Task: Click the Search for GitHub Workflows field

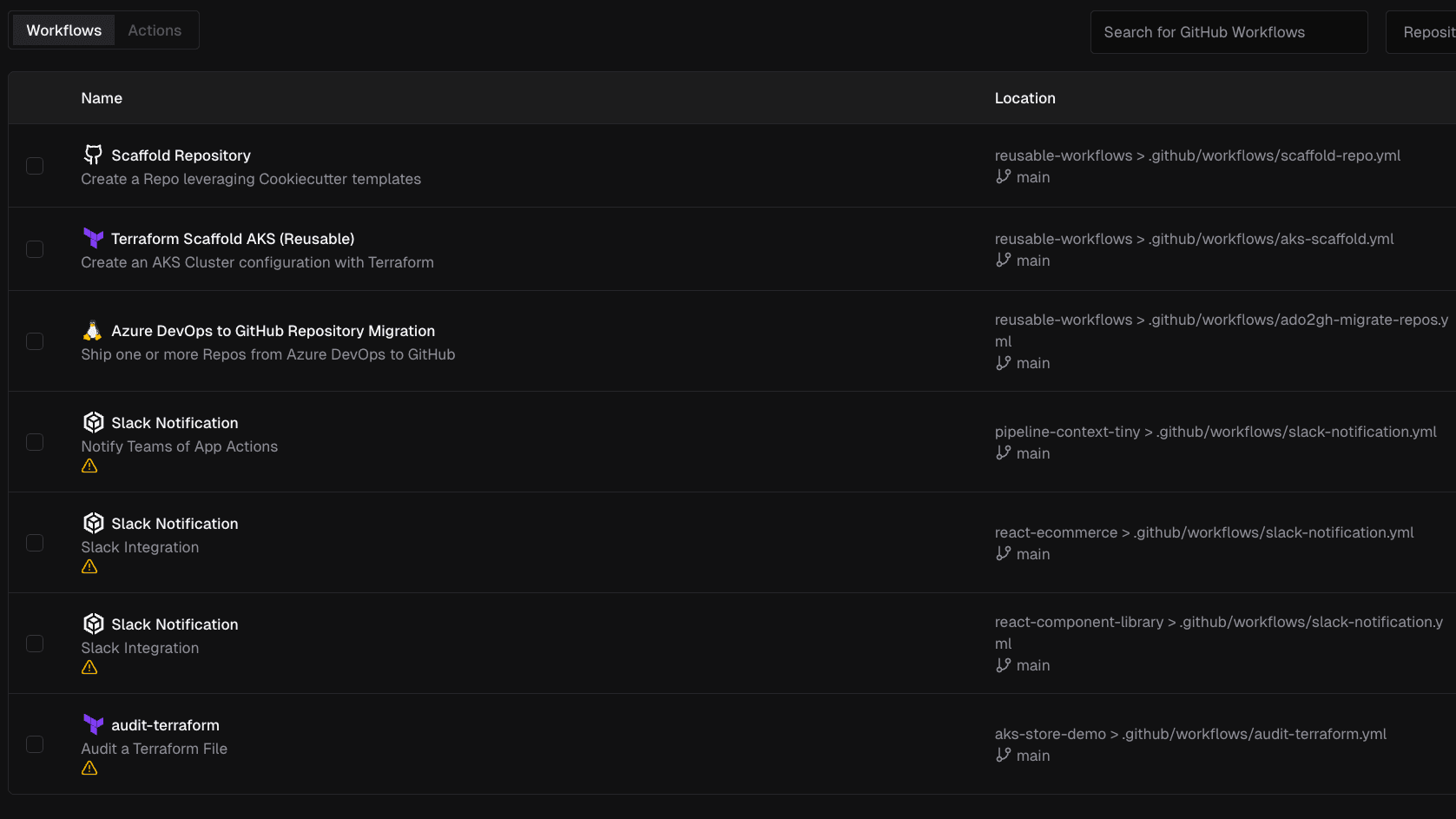Action: coord(1228,32)
